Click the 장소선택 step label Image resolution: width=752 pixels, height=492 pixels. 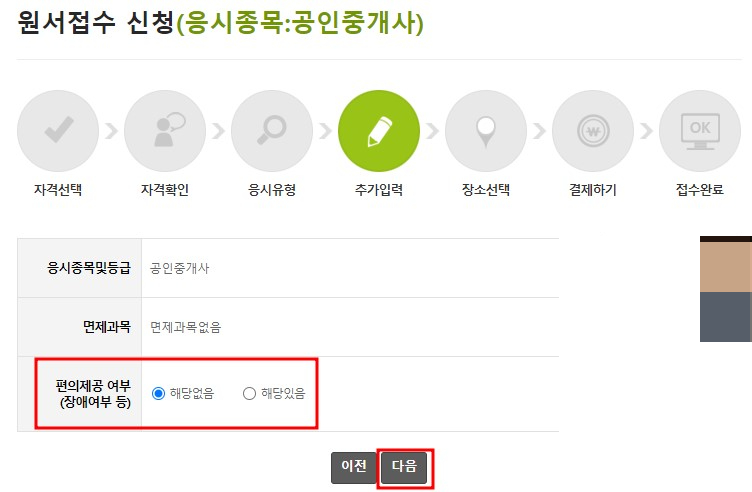[x=486, y=190]
